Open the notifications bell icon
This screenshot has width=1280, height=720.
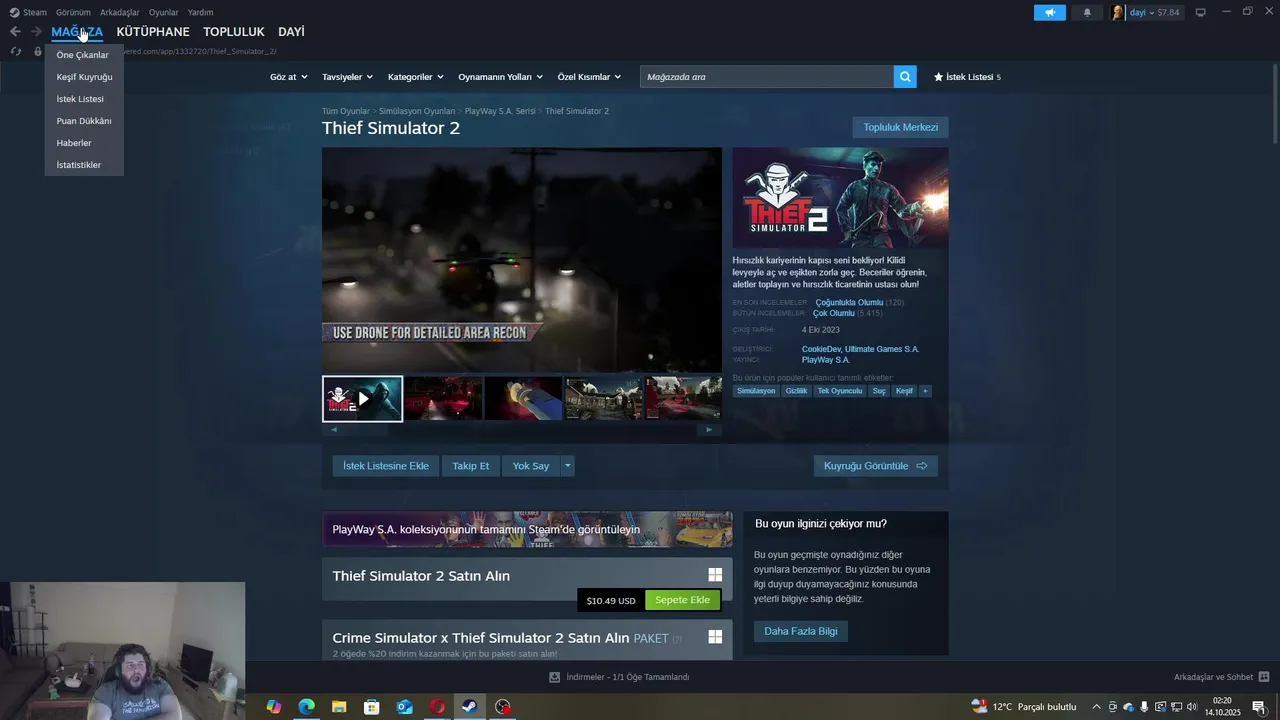pos(1087,13)
